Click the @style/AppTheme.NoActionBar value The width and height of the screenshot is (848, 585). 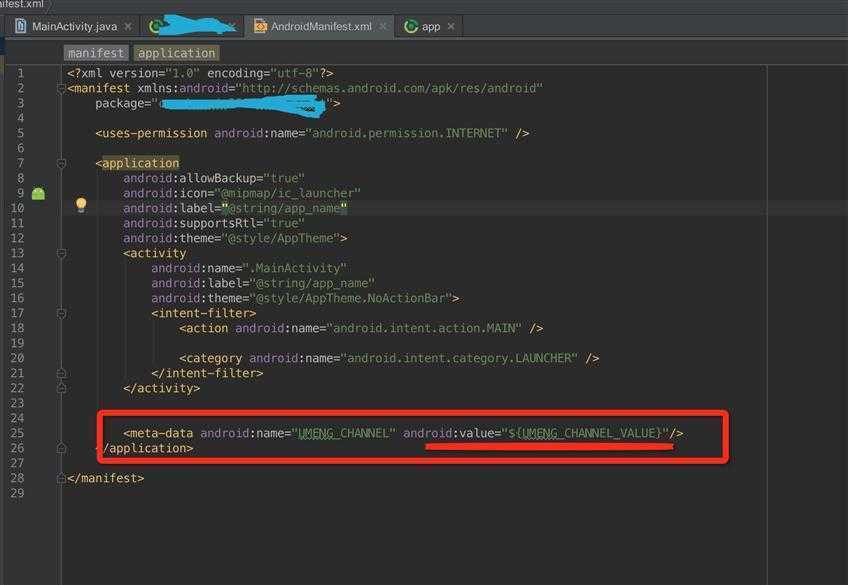click(350, 298)
